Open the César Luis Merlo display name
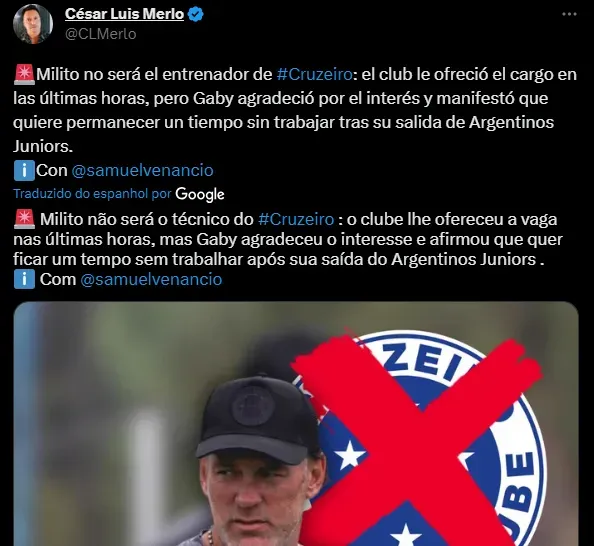 tap(124, 14)
